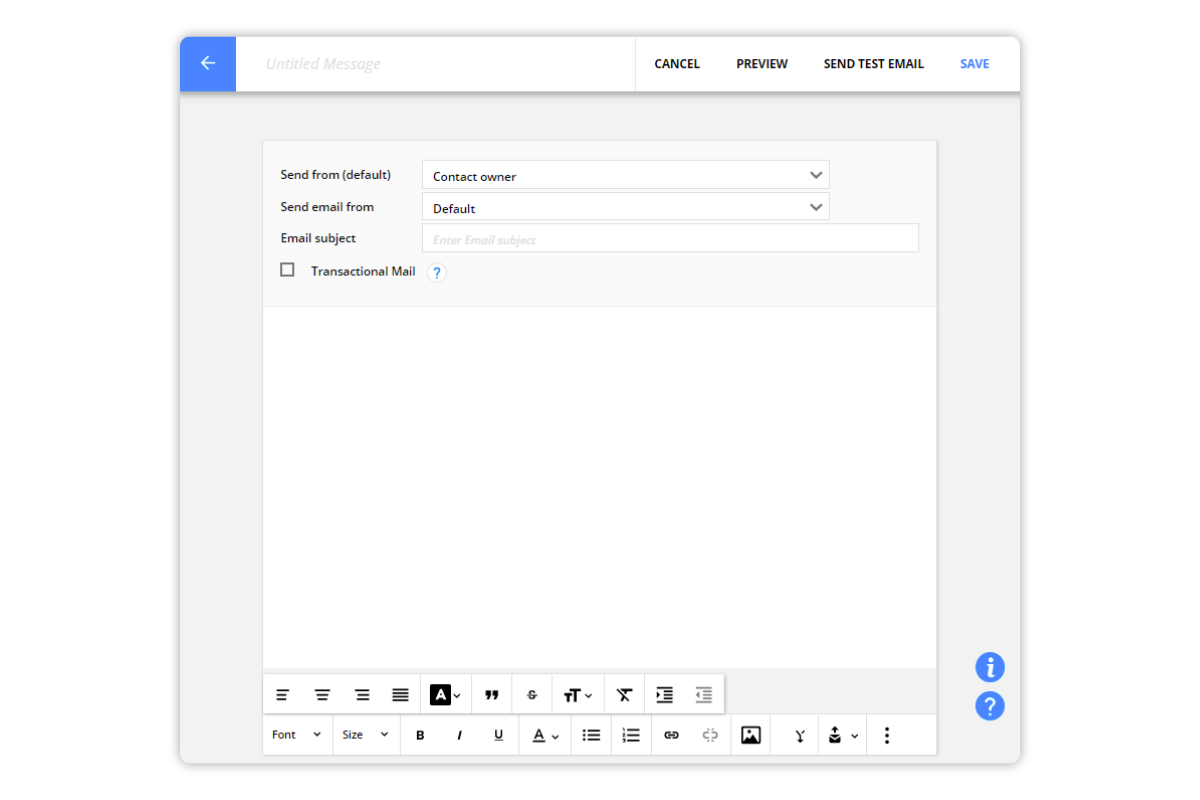
Task: Click the blue info circle icon
Action: tap(990, 667)
